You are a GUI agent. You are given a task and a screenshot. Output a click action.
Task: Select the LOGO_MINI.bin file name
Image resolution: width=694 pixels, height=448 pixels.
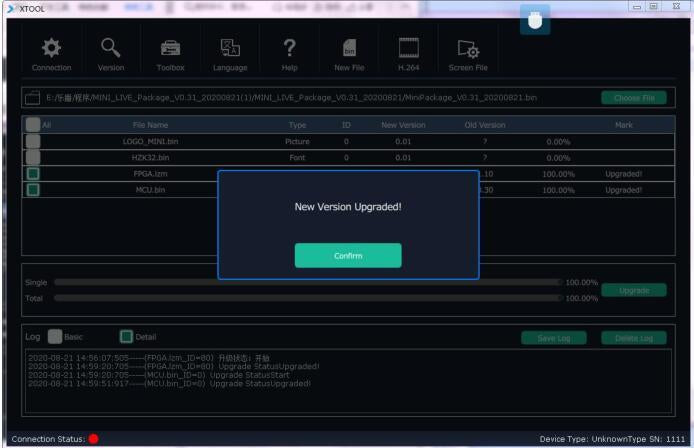pyautogui.click(x=150, y=141)
